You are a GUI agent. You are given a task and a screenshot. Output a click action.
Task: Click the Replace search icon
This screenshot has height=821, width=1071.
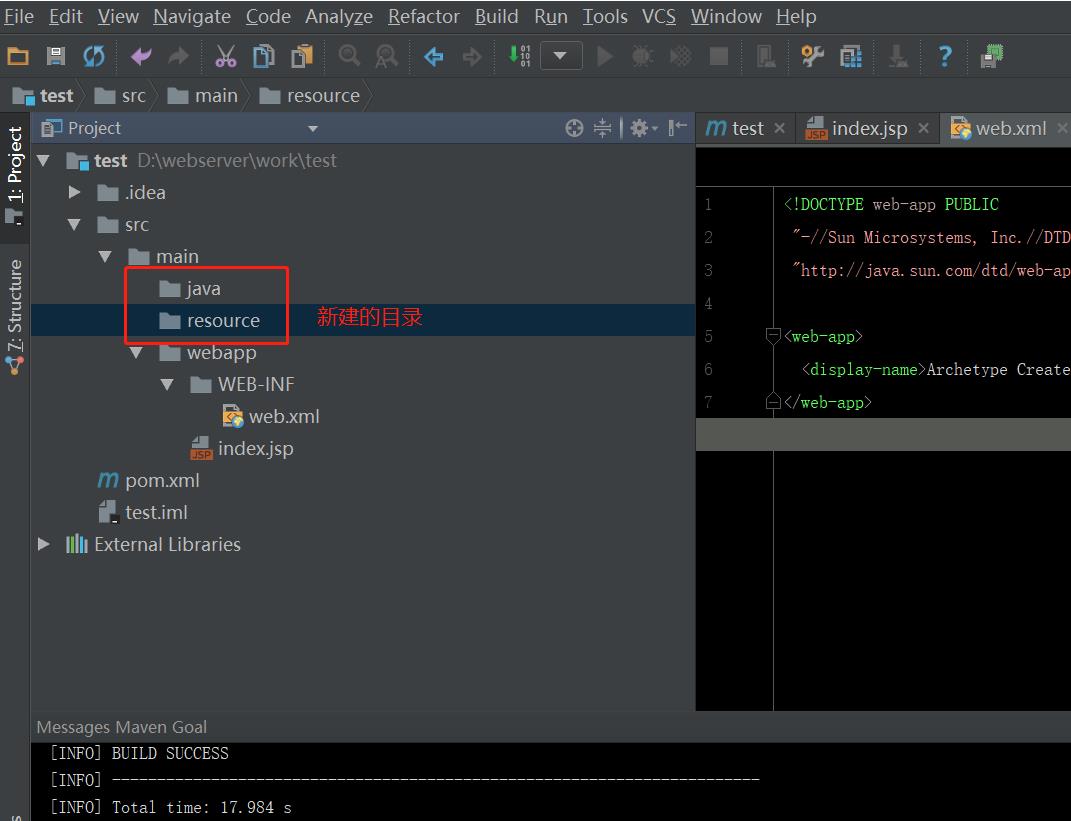click(x=387, y=56)
